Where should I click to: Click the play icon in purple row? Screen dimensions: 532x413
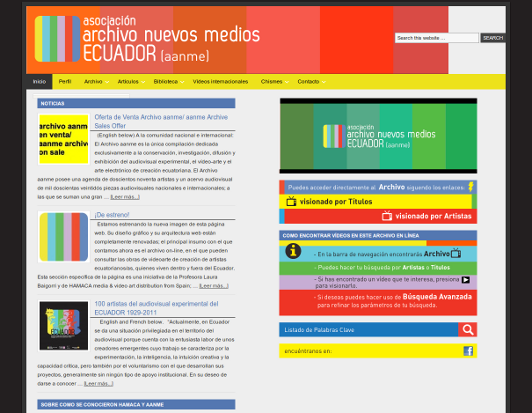click(x=466, y=280)
